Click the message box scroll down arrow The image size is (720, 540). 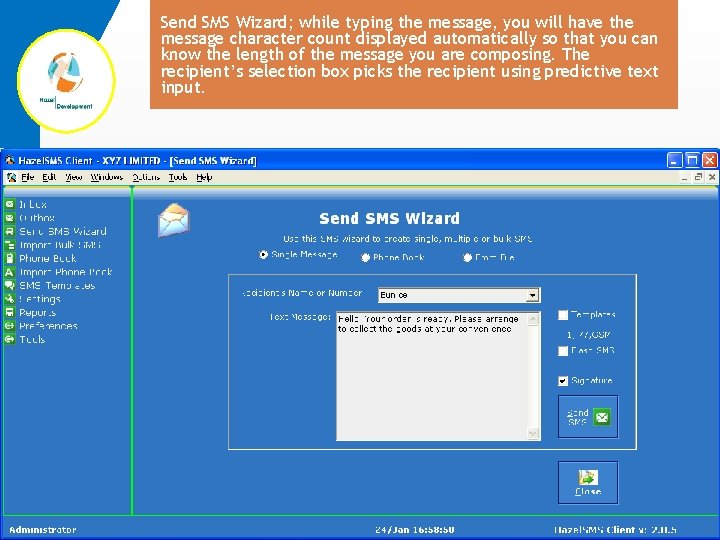tap(533, 433)
